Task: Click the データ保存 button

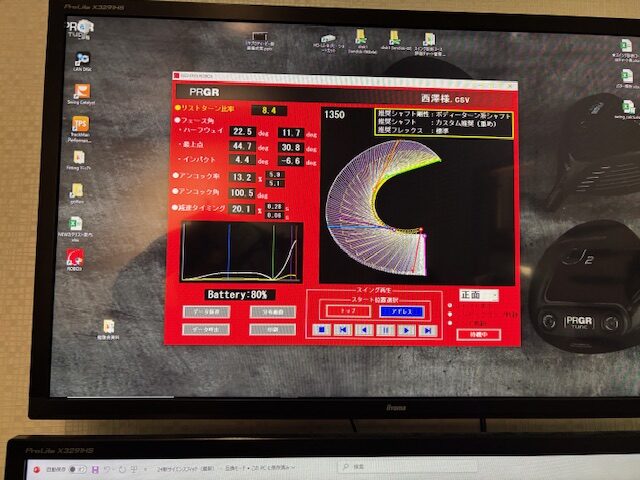Action: click(x=206, y=312)
